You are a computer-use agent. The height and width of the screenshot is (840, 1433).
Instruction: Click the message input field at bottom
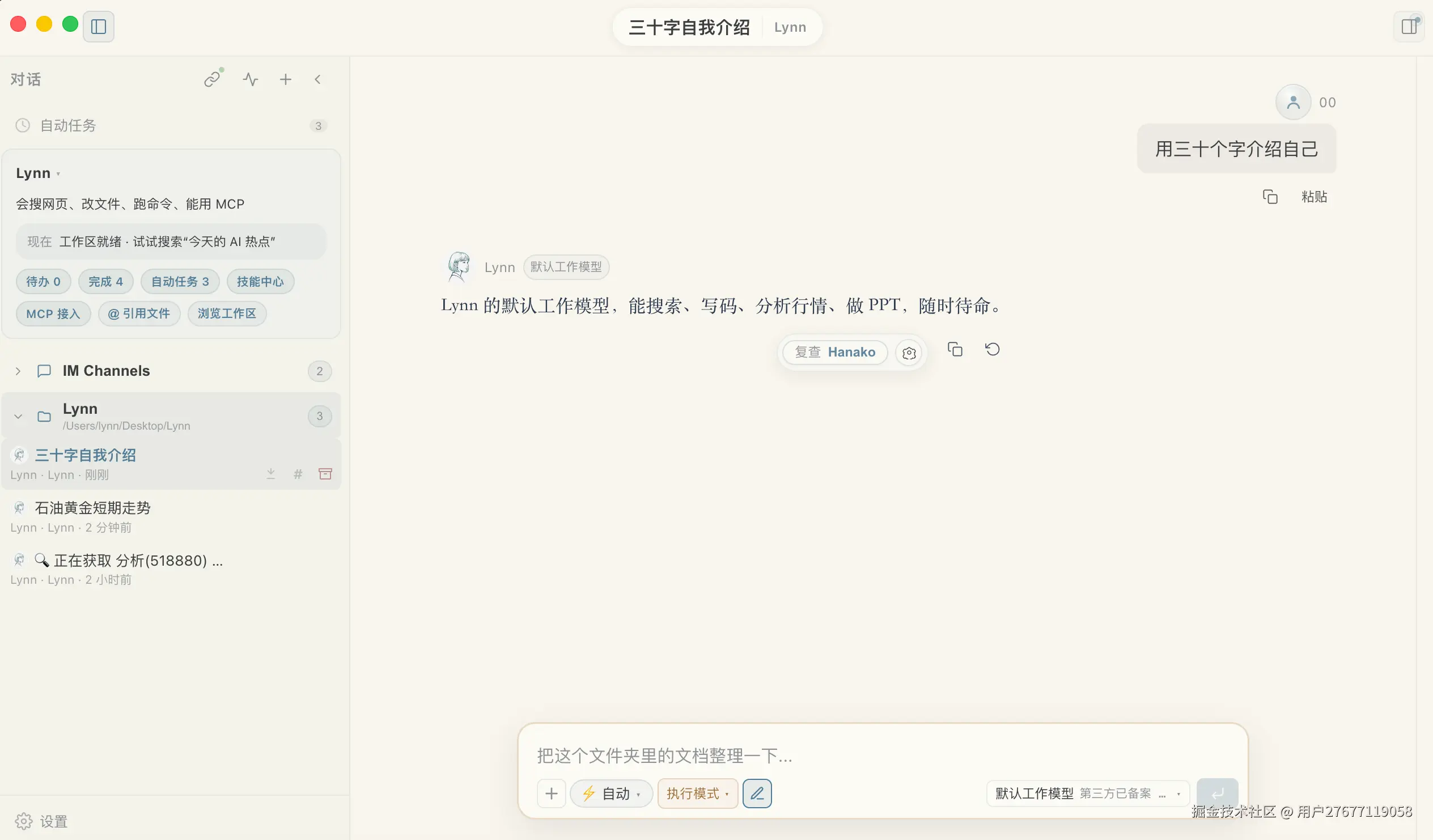tap(796, 756)
